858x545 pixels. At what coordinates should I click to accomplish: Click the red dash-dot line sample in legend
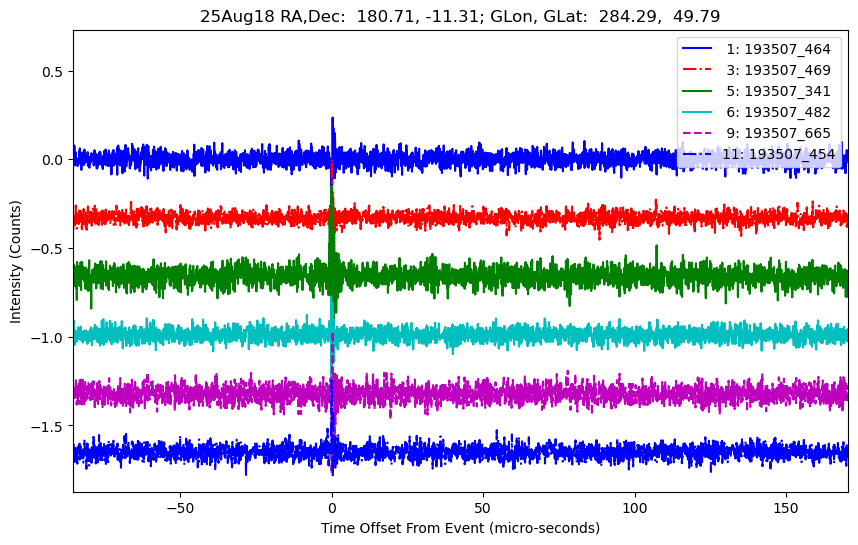(x=697, y=70)
